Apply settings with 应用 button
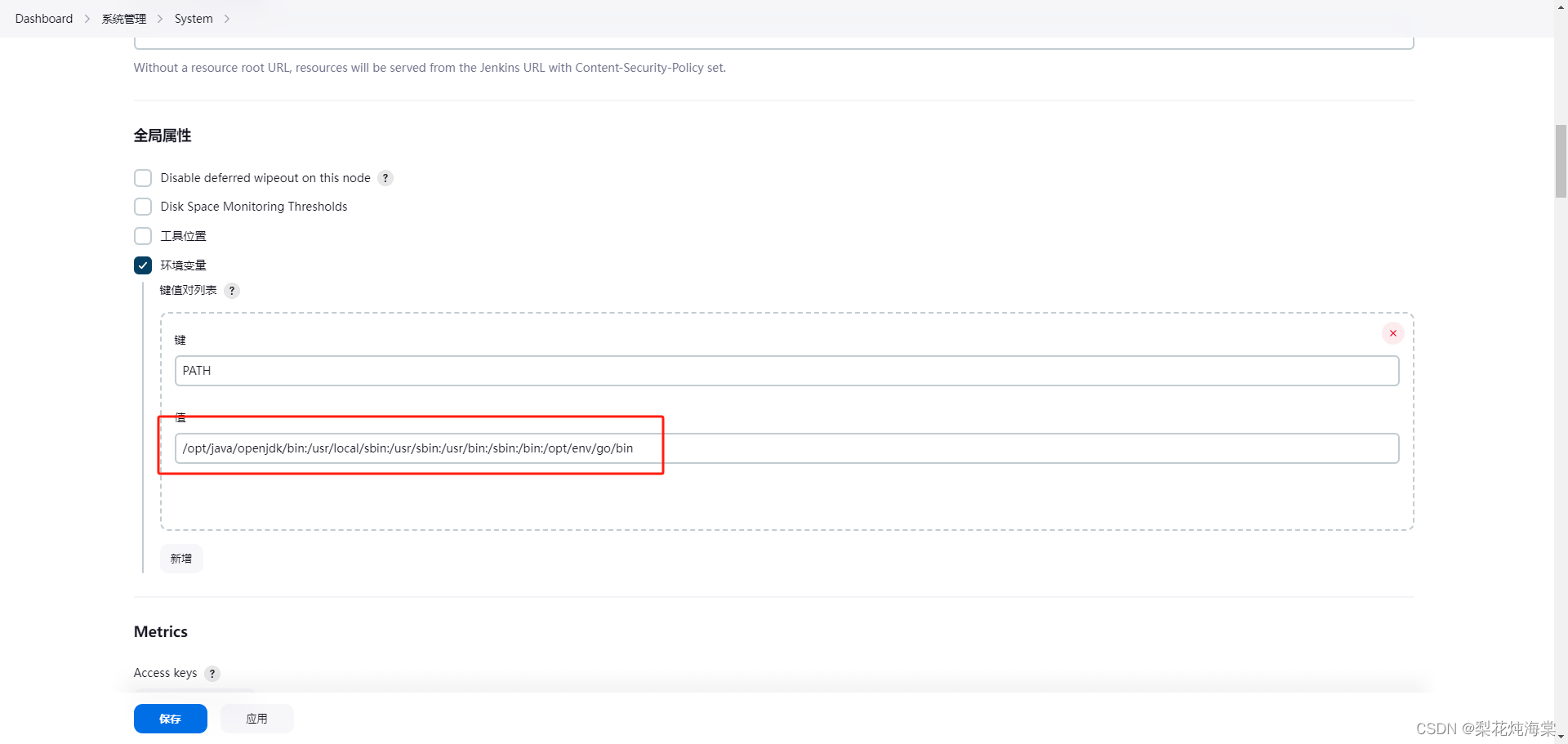The image size is (1568, 744). point(257,719)
